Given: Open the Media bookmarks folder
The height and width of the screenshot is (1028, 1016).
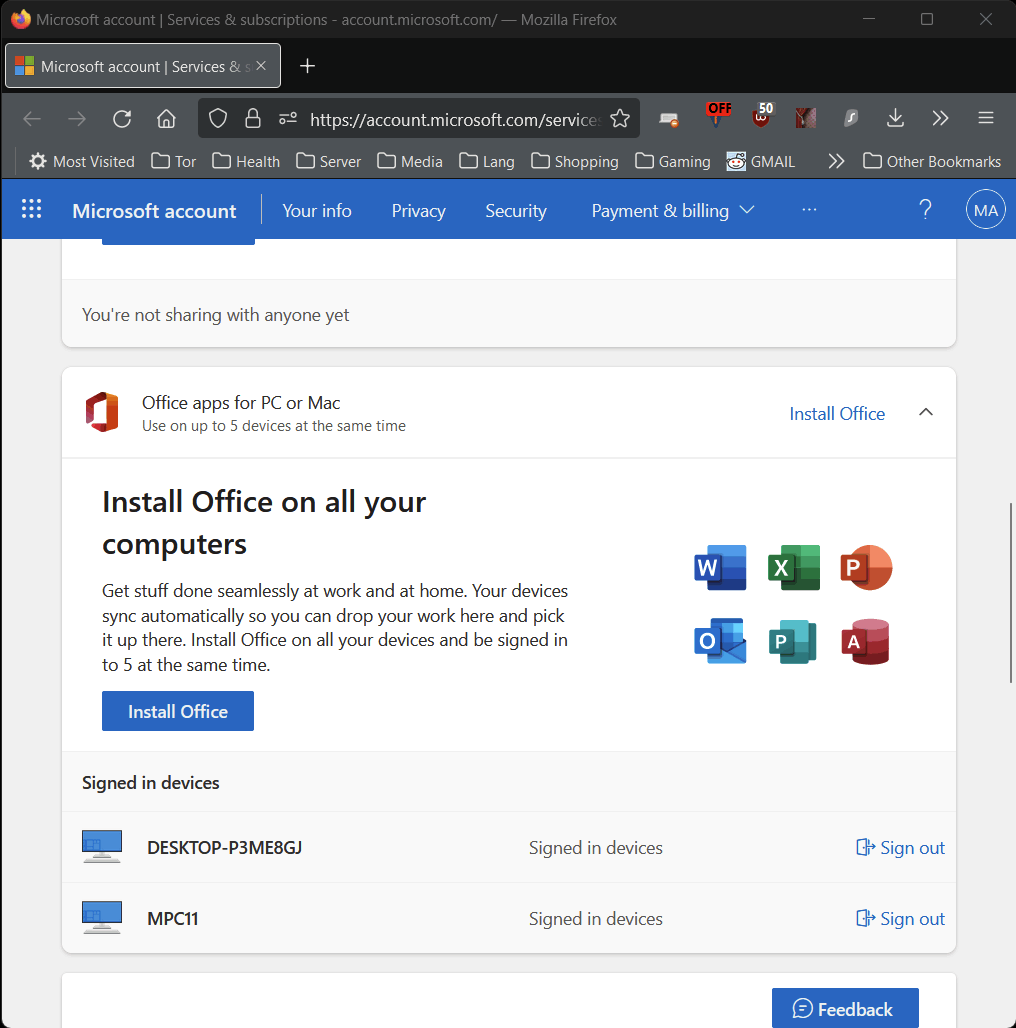Looking at the screenshot, I should tap(410, 161).
